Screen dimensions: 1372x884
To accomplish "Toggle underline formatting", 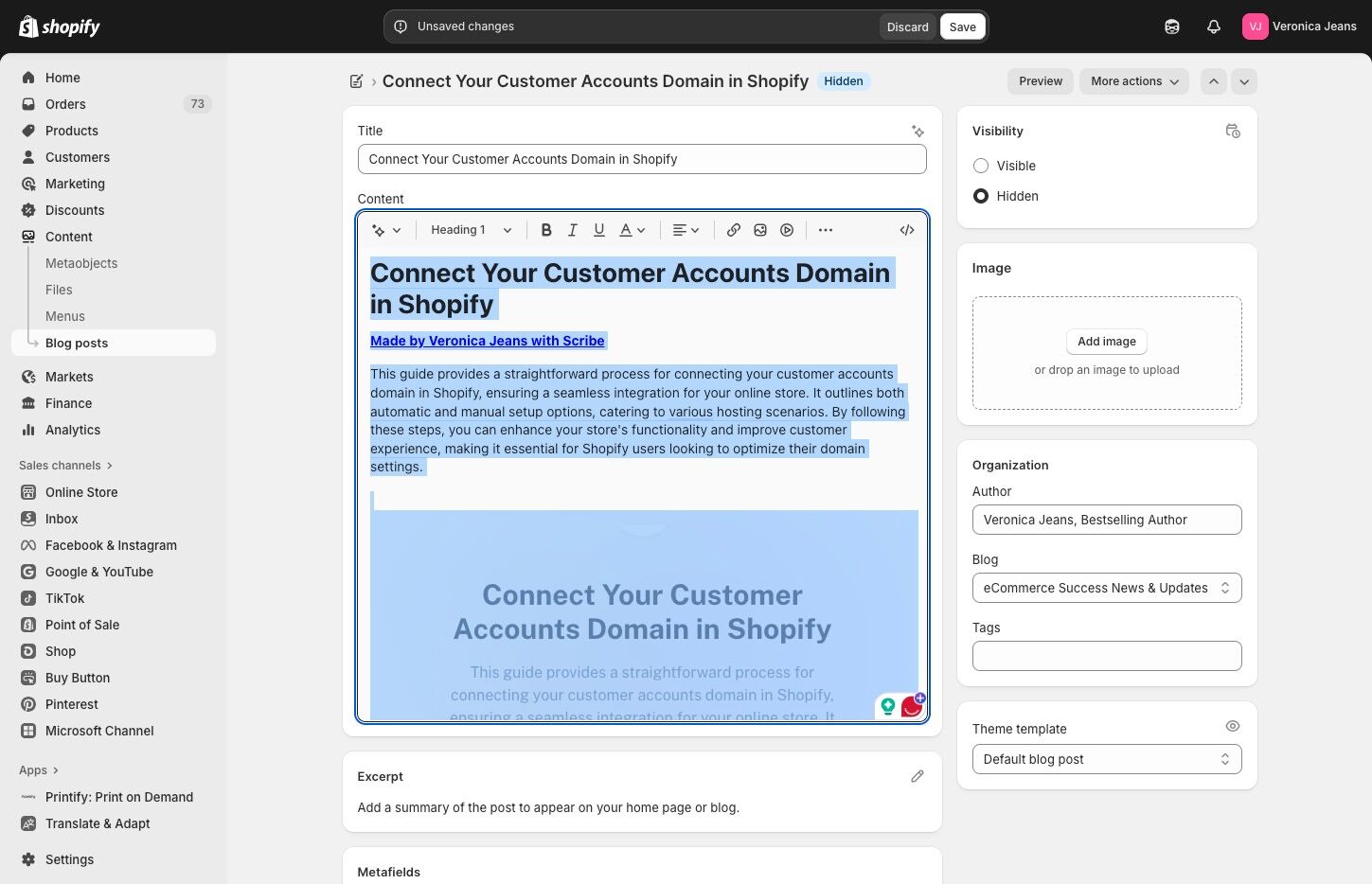I will (x=599, y=230).
